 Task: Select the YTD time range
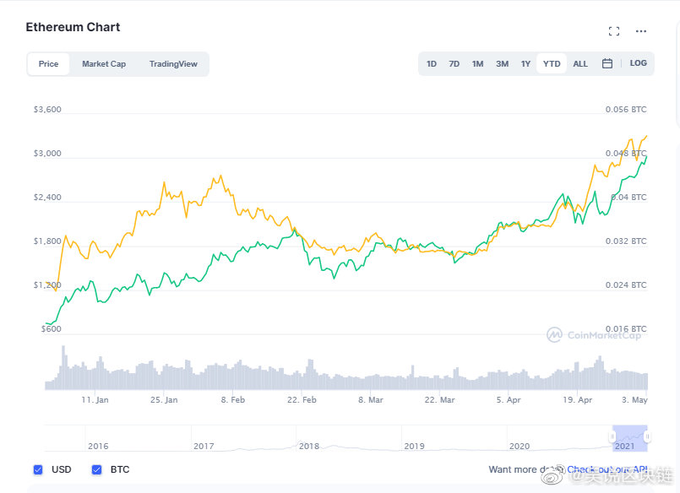point(552,64)
